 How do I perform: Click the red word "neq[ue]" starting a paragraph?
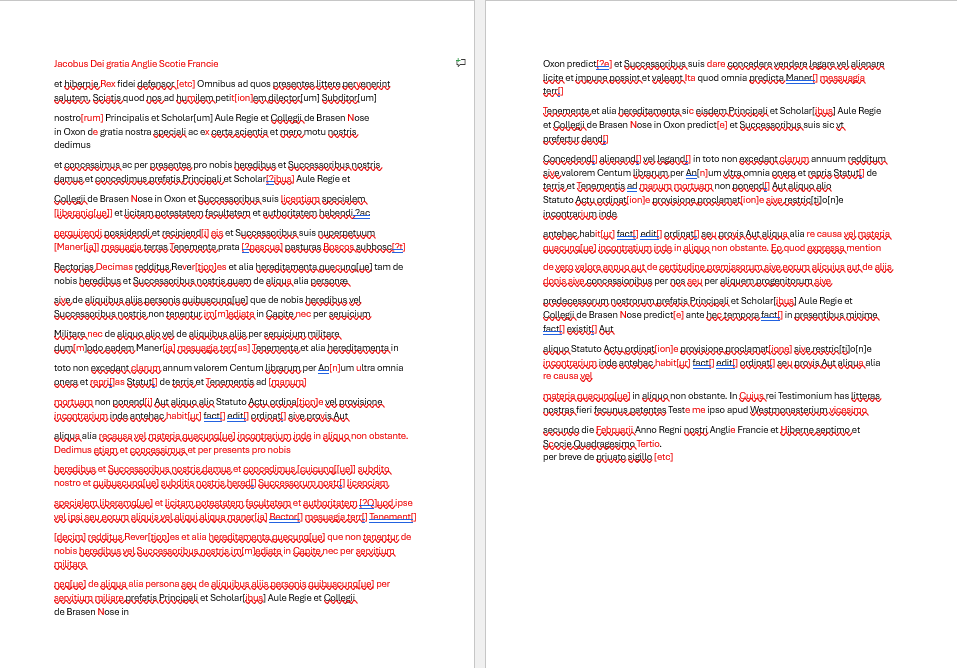coord(70,584)
